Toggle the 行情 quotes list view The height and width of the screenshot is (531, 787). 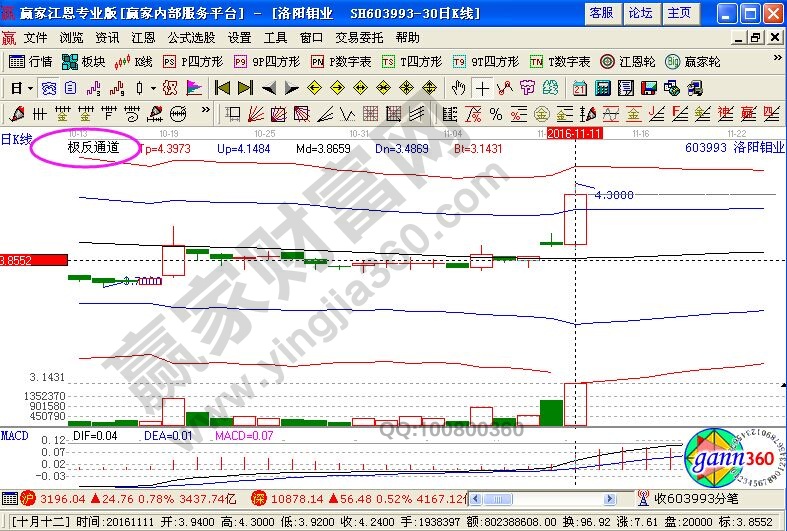(32, 61)
